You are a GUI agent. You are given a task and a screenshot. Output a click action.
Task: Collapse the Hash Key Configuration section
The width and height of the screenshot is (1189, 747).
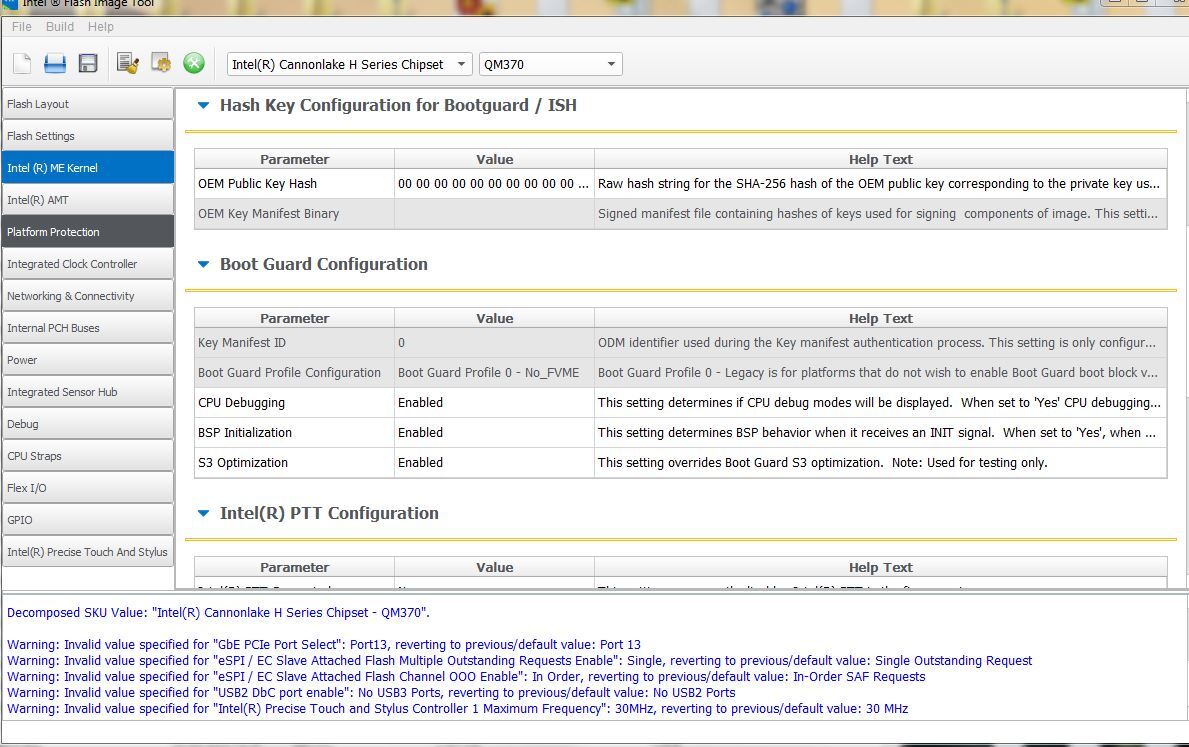[x=203, y=105]
